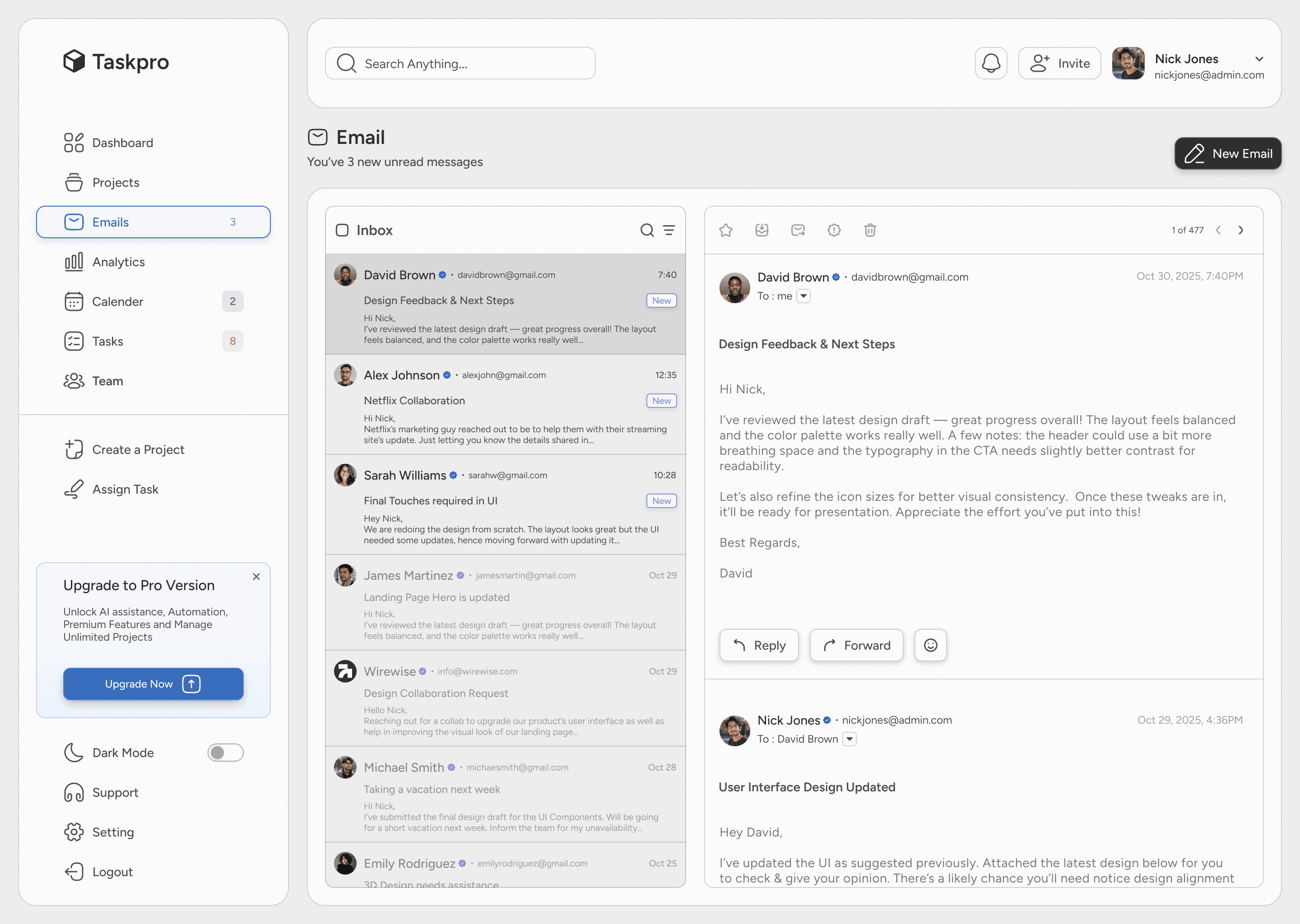Star the open email
This screenshot has width=1300, height=924.
726,231
